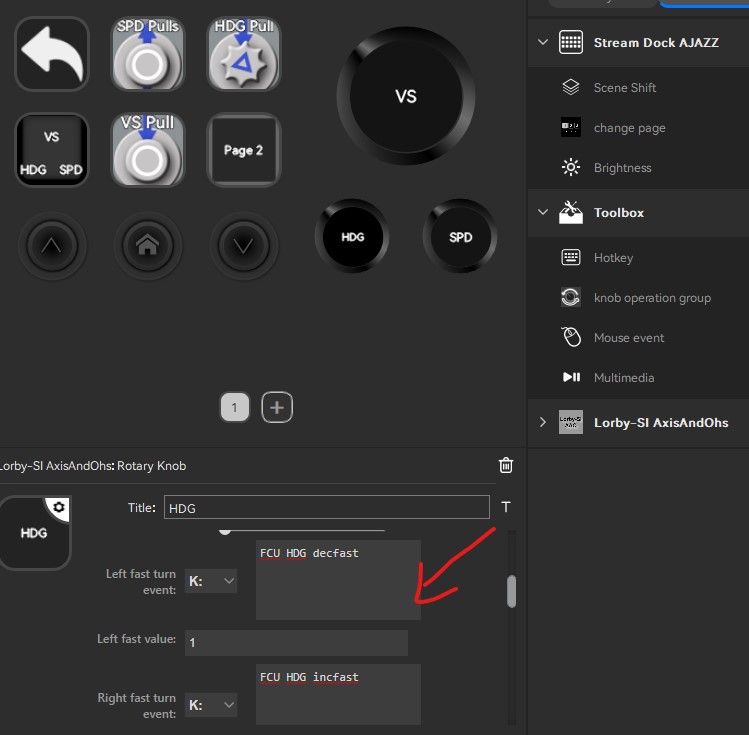The height and width of the screenshot is (735, 749).
Task: Add a new page with plus button
Action: [x=277, y=407]
